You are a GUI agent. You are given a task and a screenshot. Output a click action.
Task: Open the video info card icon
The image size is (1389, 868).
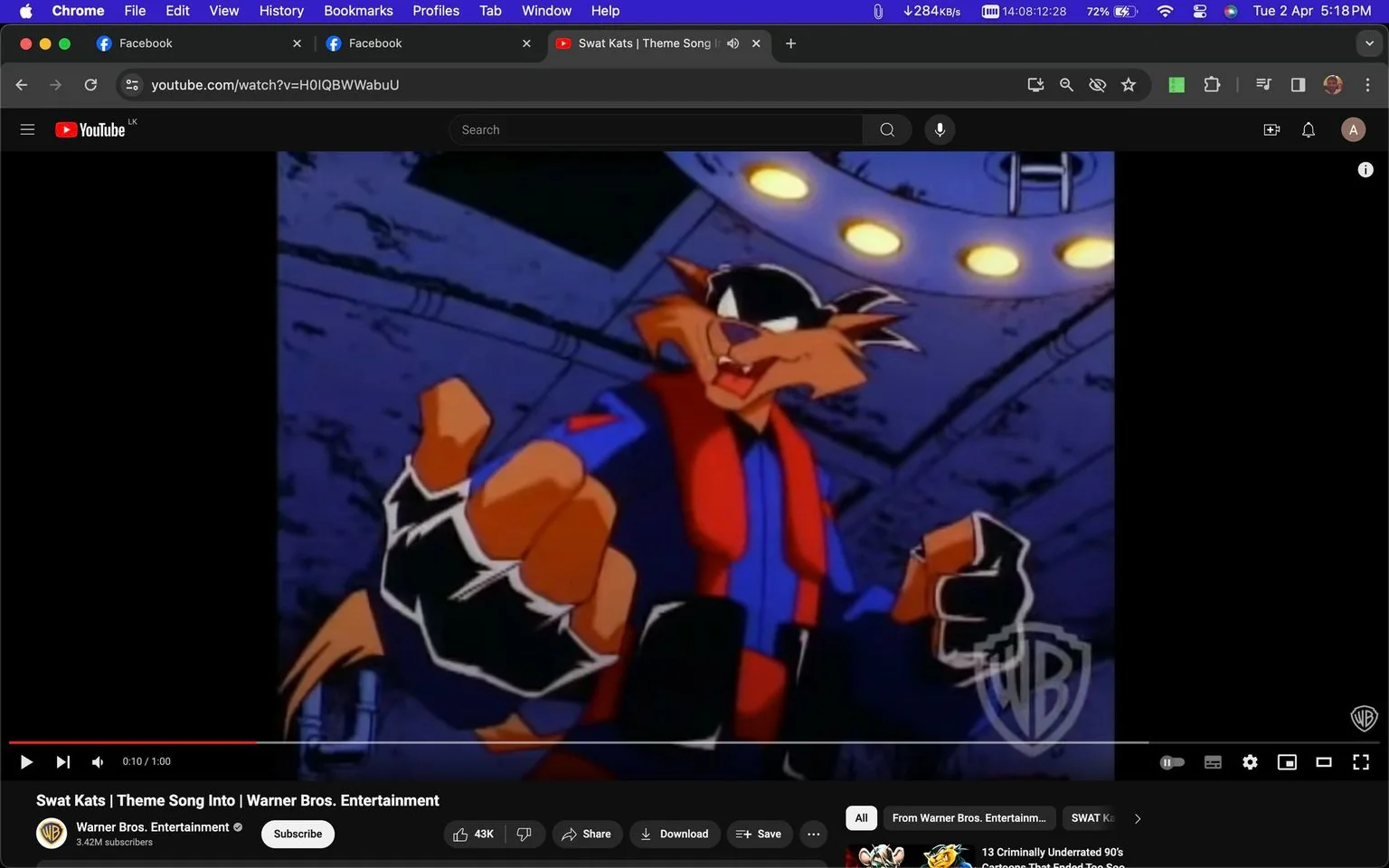(1365, 170)
